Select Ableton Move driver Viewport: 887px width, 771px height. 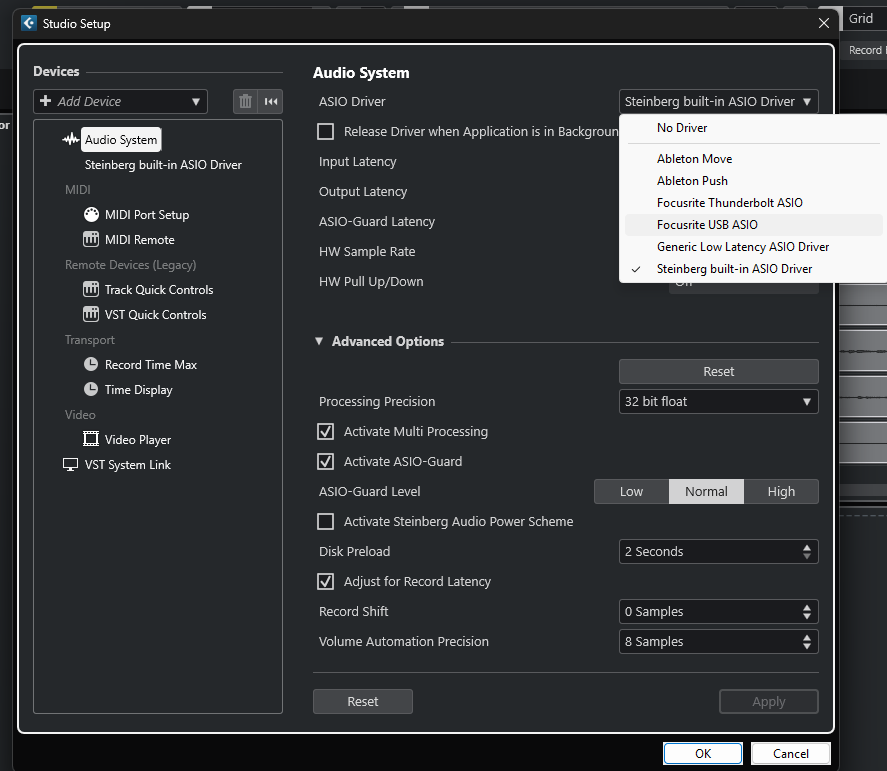click(753, 159)
